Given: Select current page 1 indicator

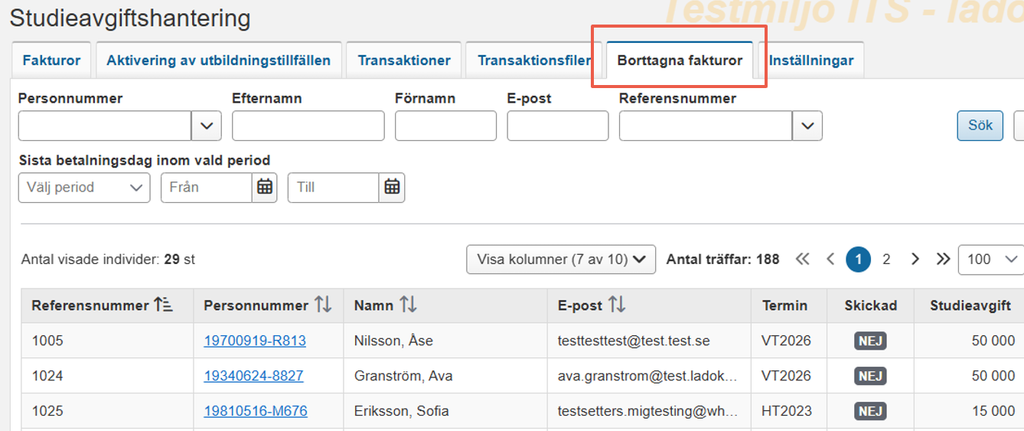Looking at the screenshot, I should pyautogui.click(x=859, y=259).
